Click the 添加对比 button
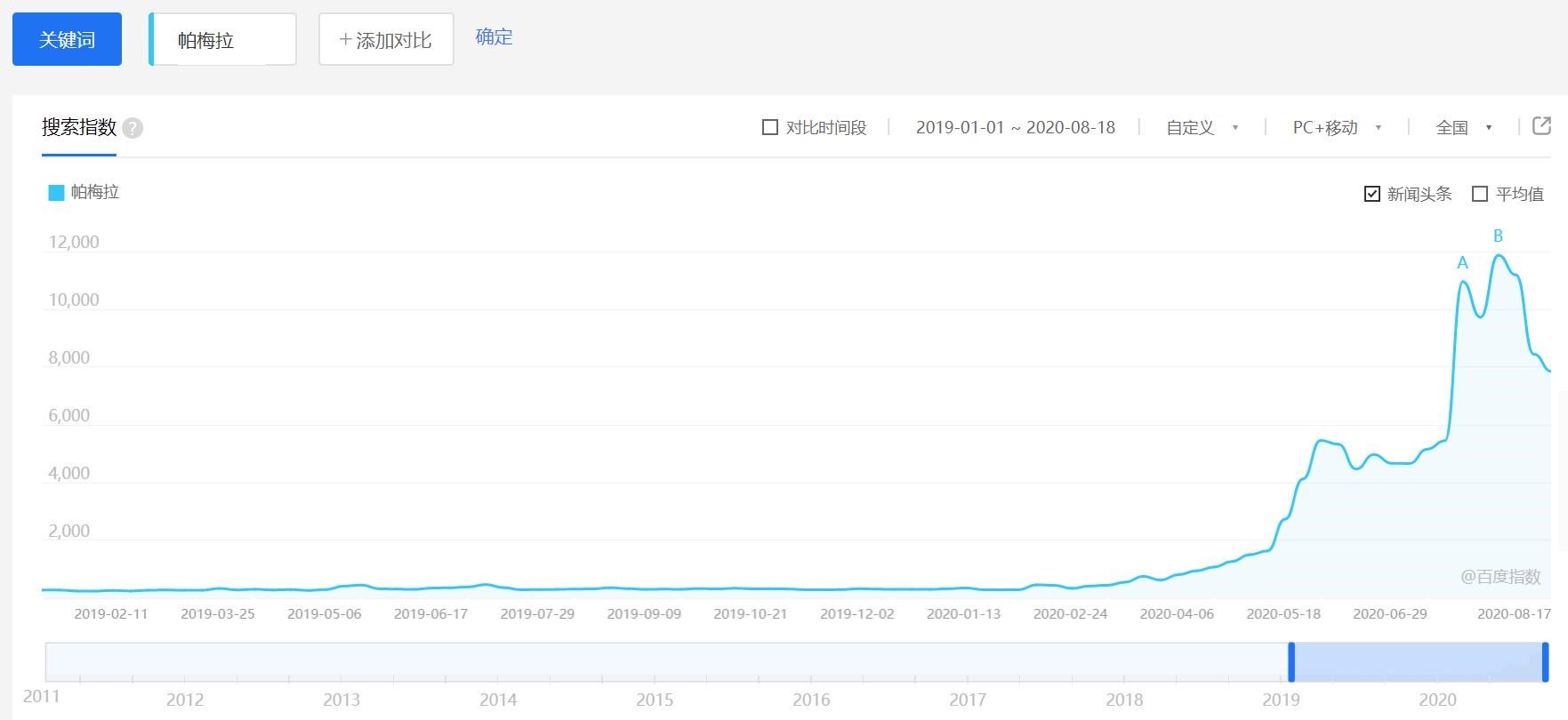Viewport: 1568px width, 720px height. pos(386,39)
